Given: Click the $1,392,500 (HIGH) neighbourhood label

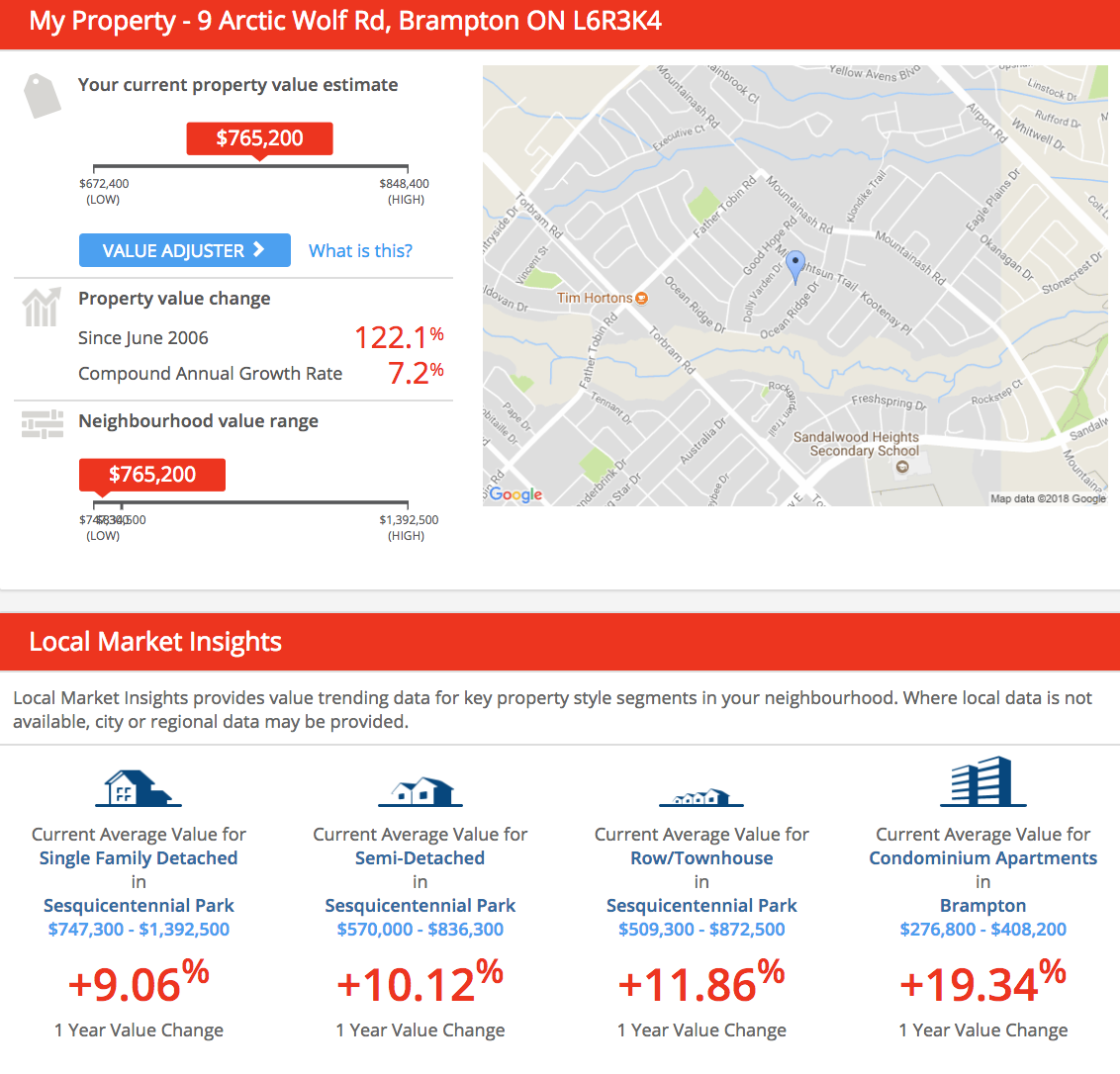Looking at the screenshot, I should click(408, 528).
